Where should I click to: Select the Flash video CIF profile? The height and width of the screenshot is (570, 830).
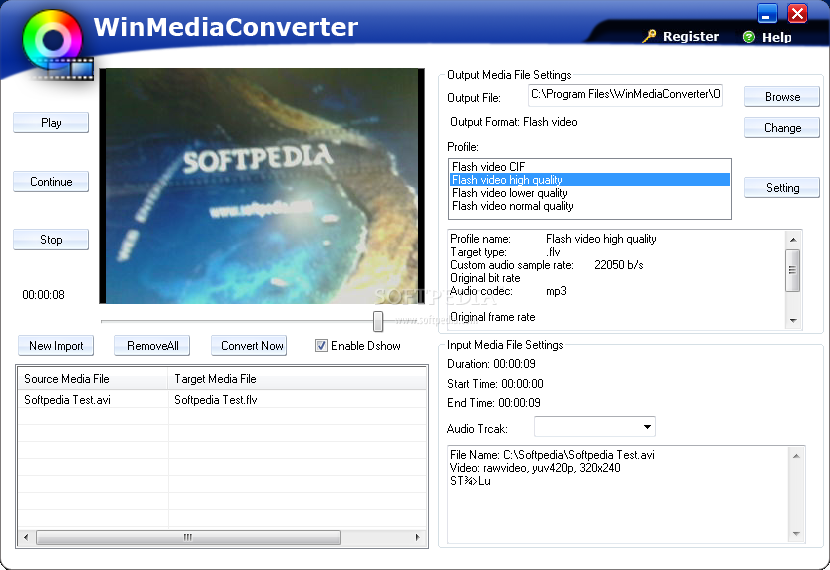(x=590, y=167)
